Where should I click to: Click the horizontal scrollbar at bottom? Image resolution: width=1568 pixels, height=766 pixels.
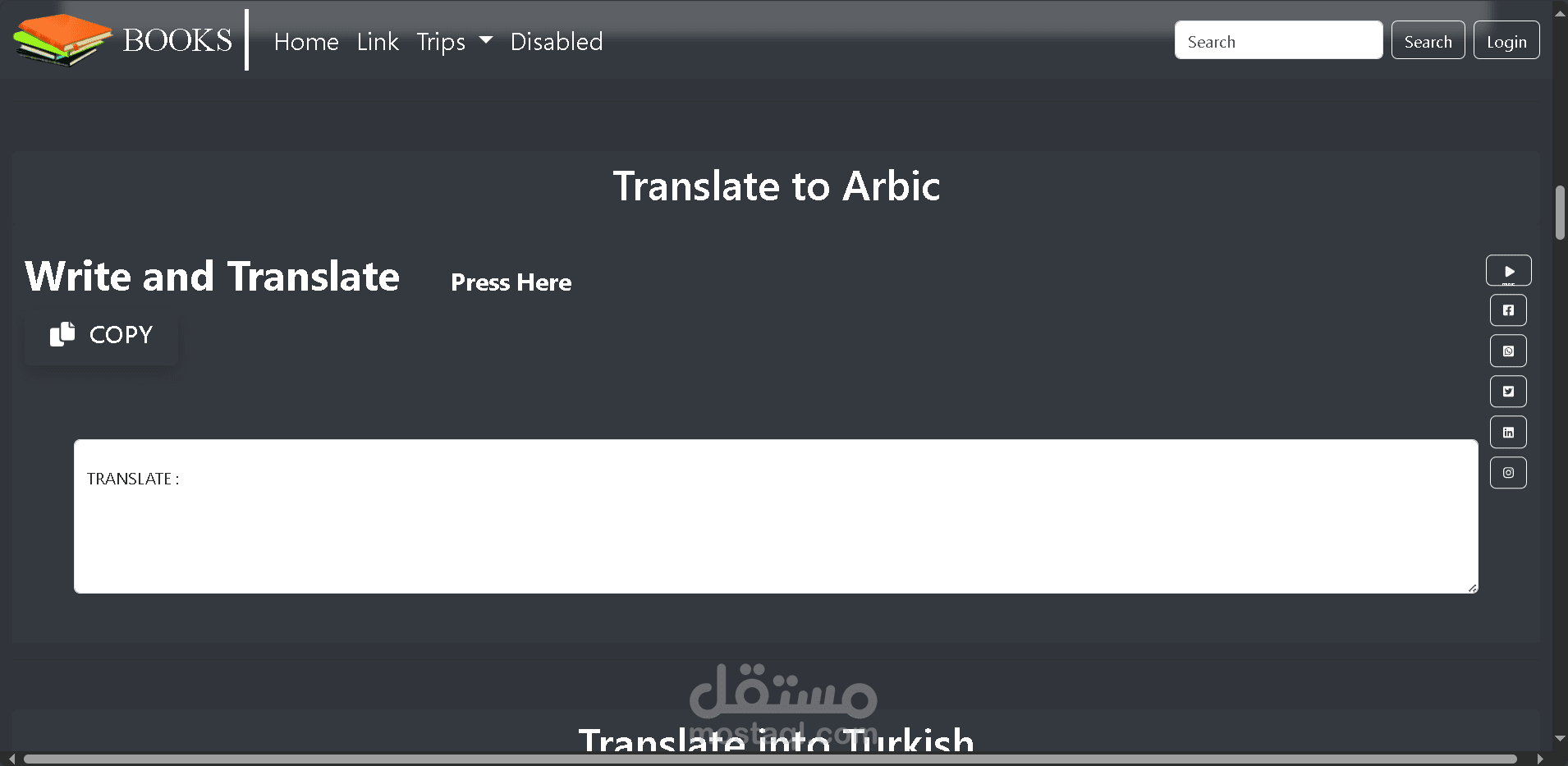tap(770, 759)
